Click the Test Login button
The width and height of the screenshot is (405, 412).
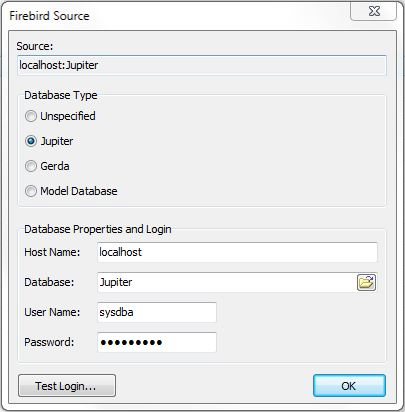[x=67, y=386]
